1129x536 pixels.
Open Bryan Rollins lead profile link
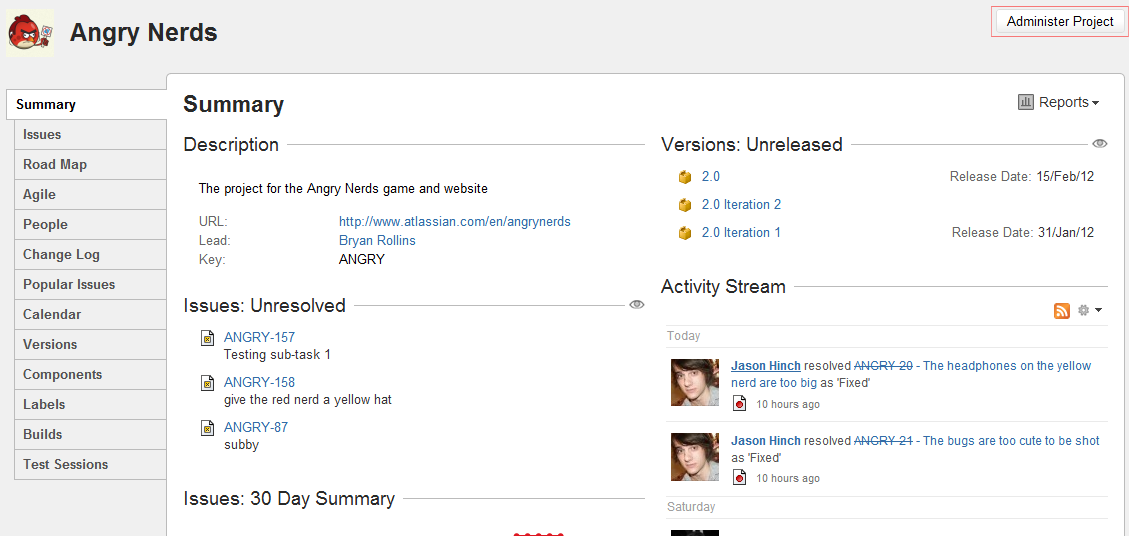tap(377, 241)
